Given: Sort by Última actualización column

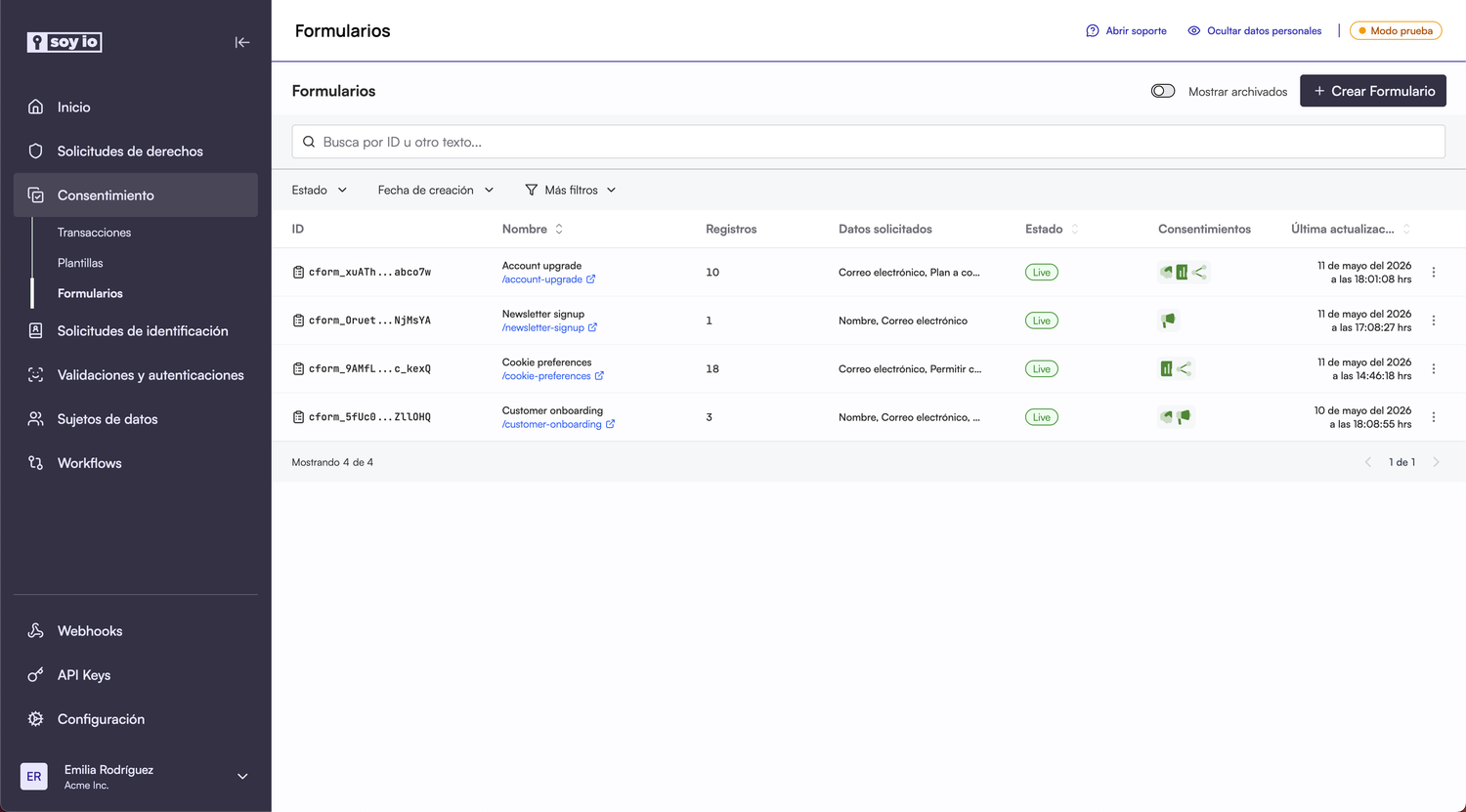Looking at the screenshot, I should coord(1351,229).
